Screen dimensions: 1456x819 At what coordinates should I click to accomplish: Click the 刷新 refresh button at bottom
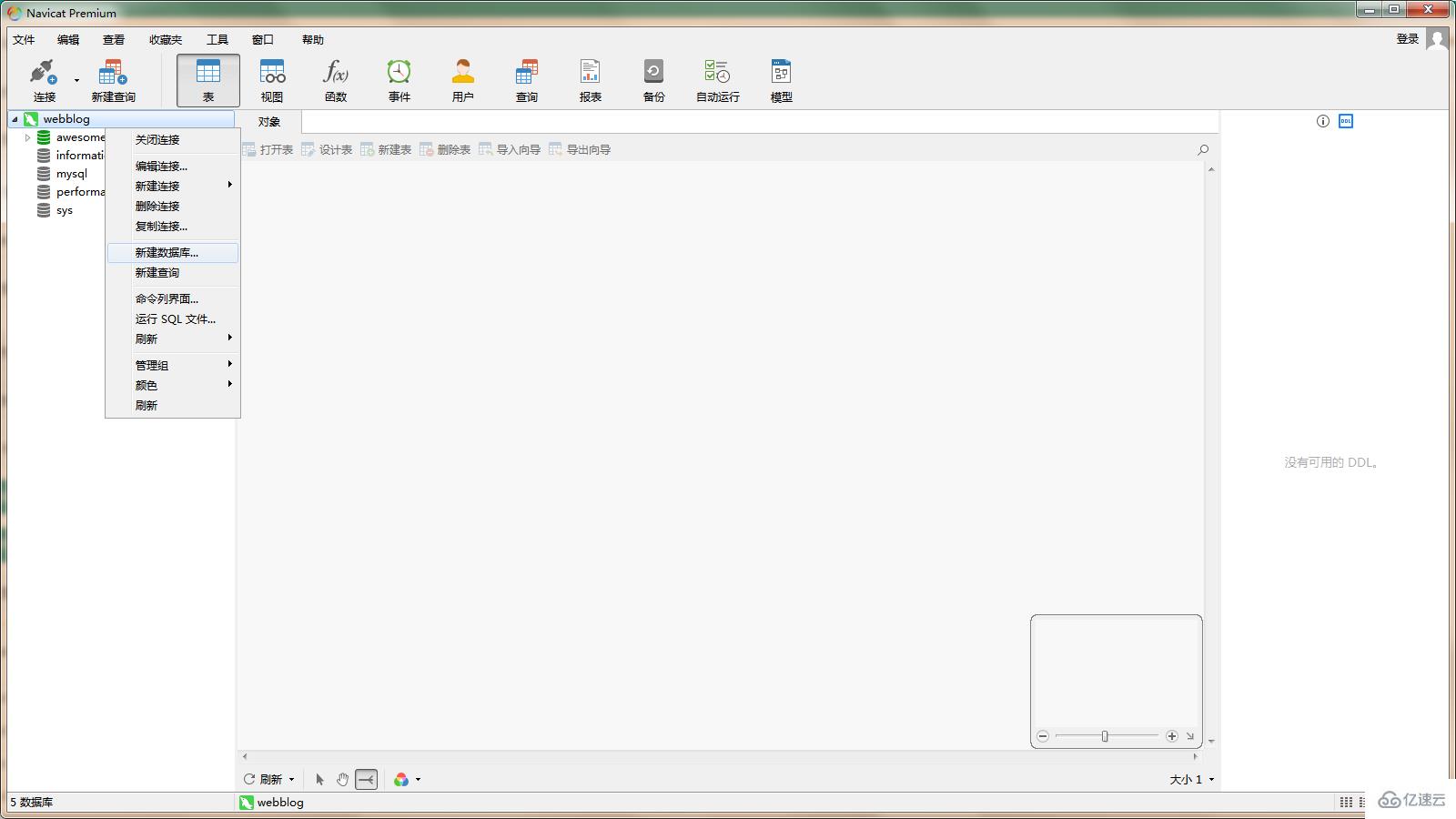tap(263, 779)
